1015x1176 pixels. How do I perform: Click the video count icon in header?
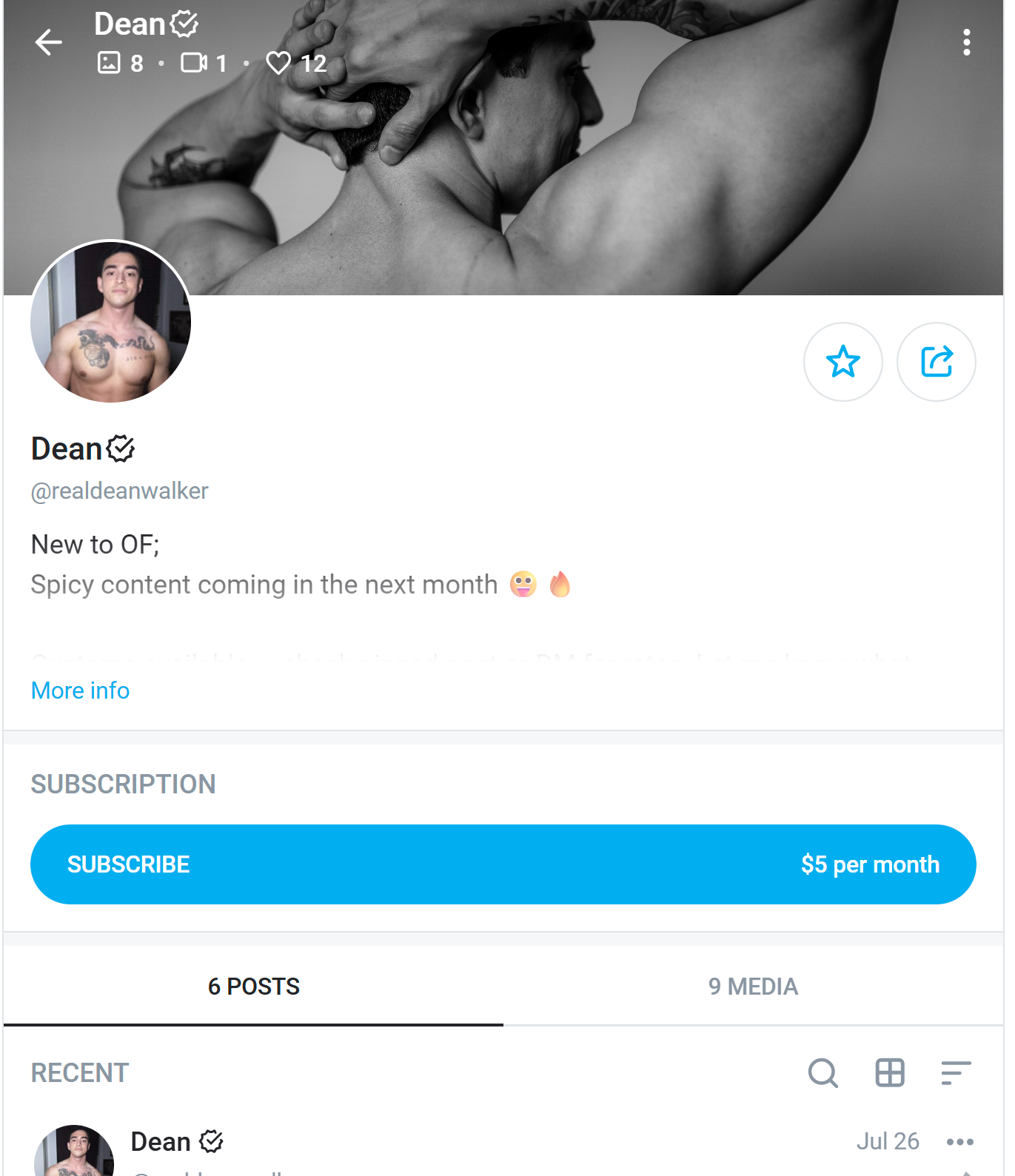(x=194, y=63)
